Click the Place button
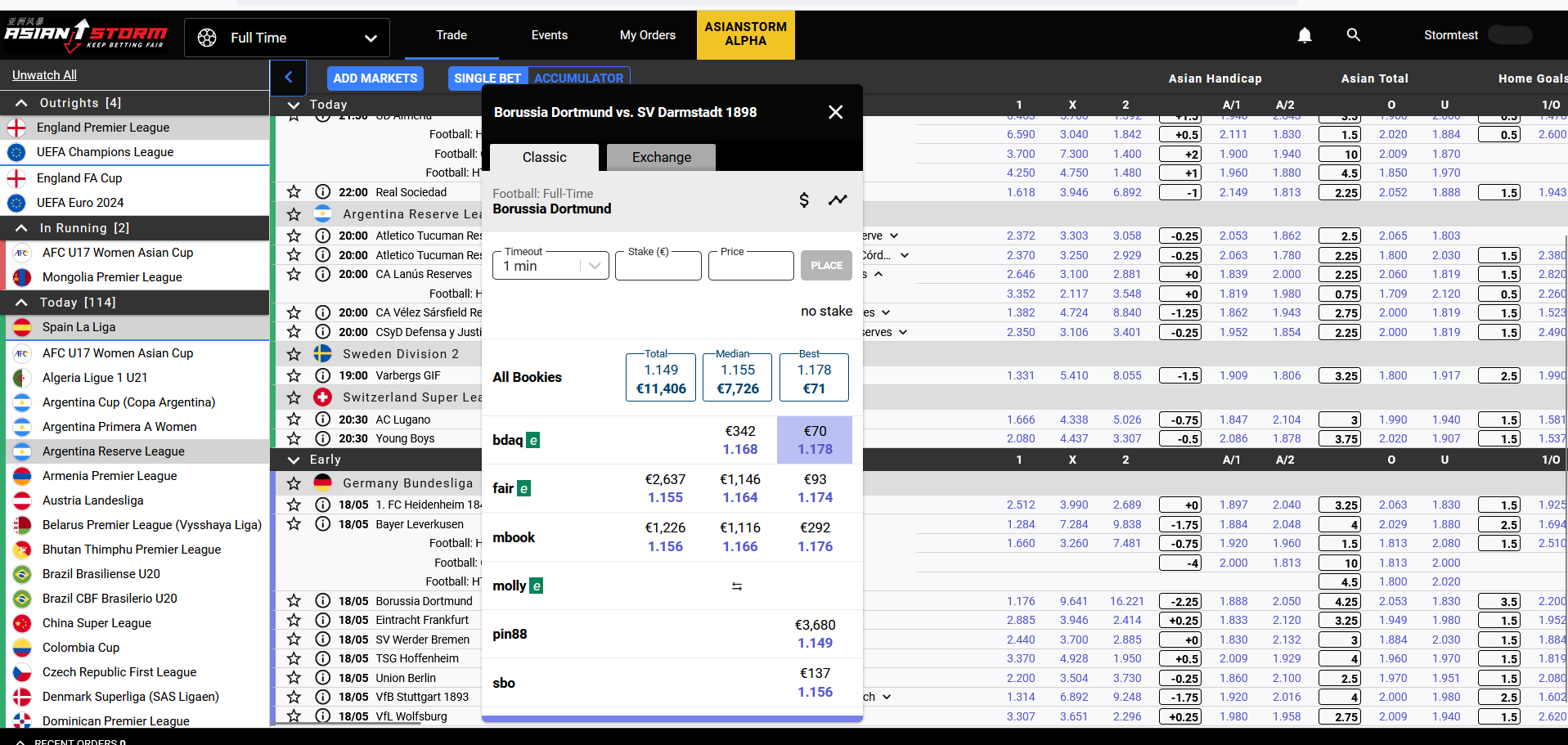 point(826,266)
